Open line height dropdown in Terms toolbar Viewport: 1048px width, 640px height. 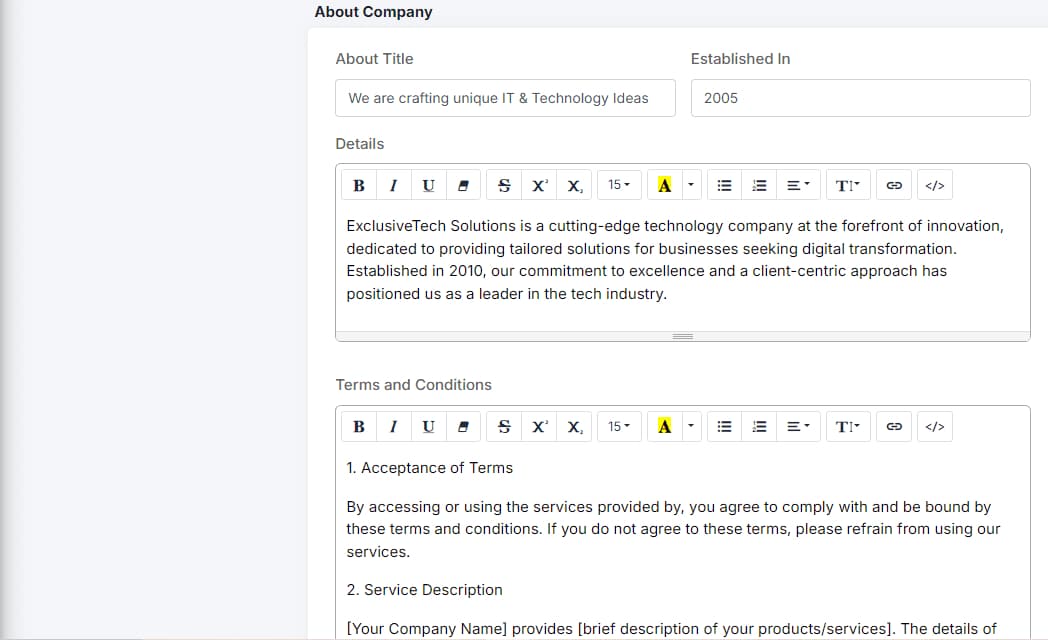(847, 427)
